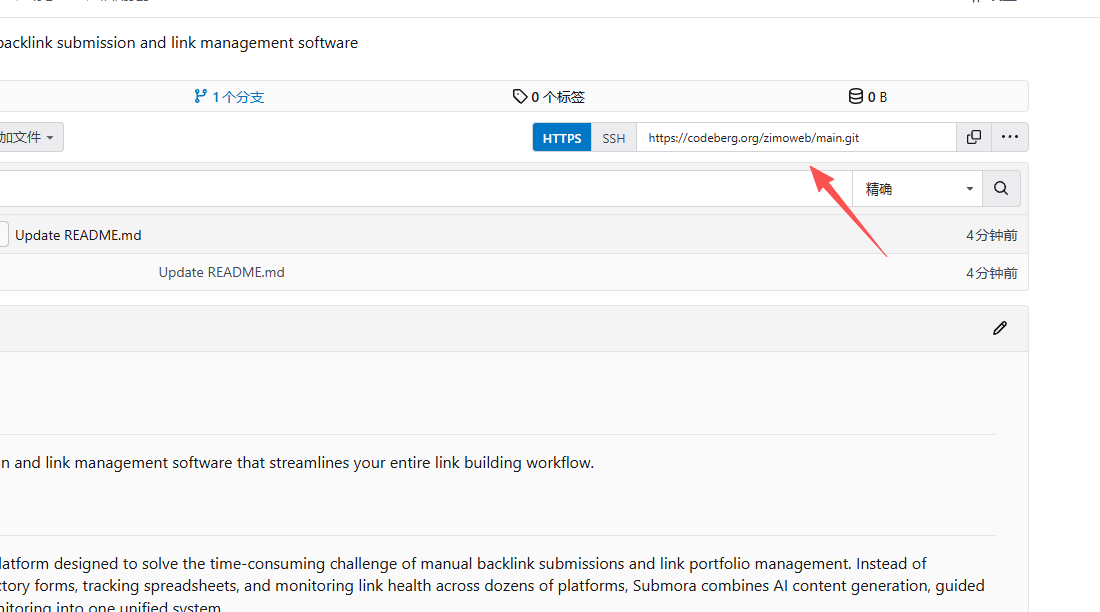Image resolution: width=1100 pixels, height=612 pixels.
Task: Focus the clone URL field
Action: [x=796, y=138]
